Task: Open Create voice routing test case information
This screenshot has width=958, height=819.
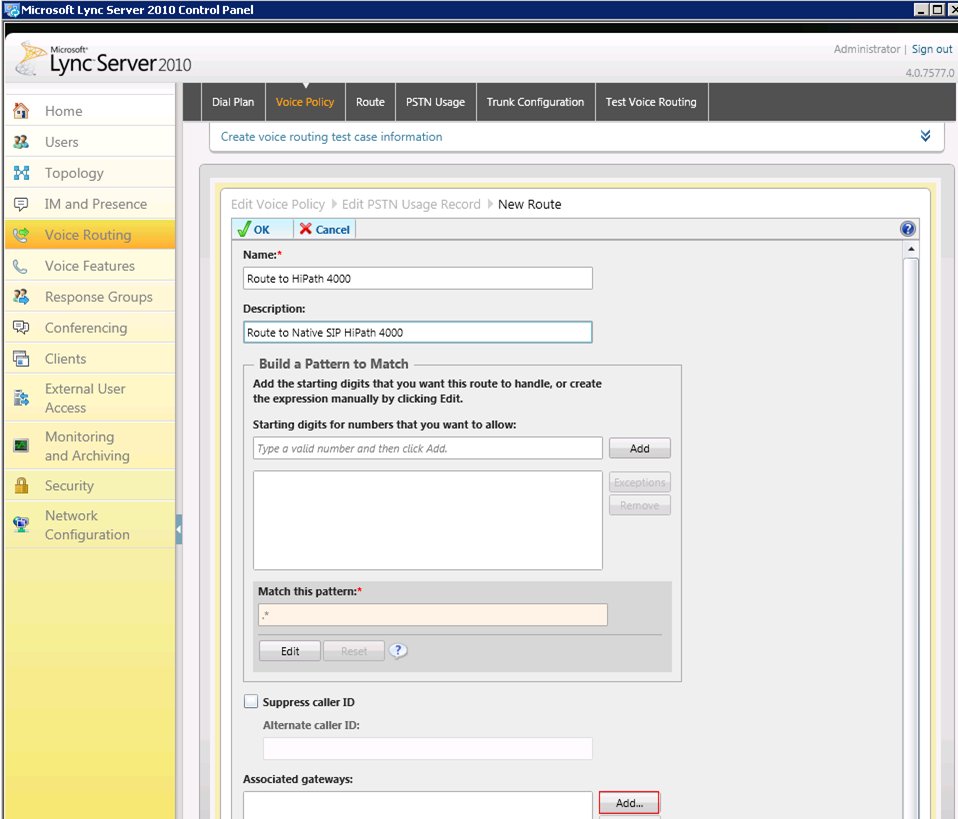Action: click(331, 136)
